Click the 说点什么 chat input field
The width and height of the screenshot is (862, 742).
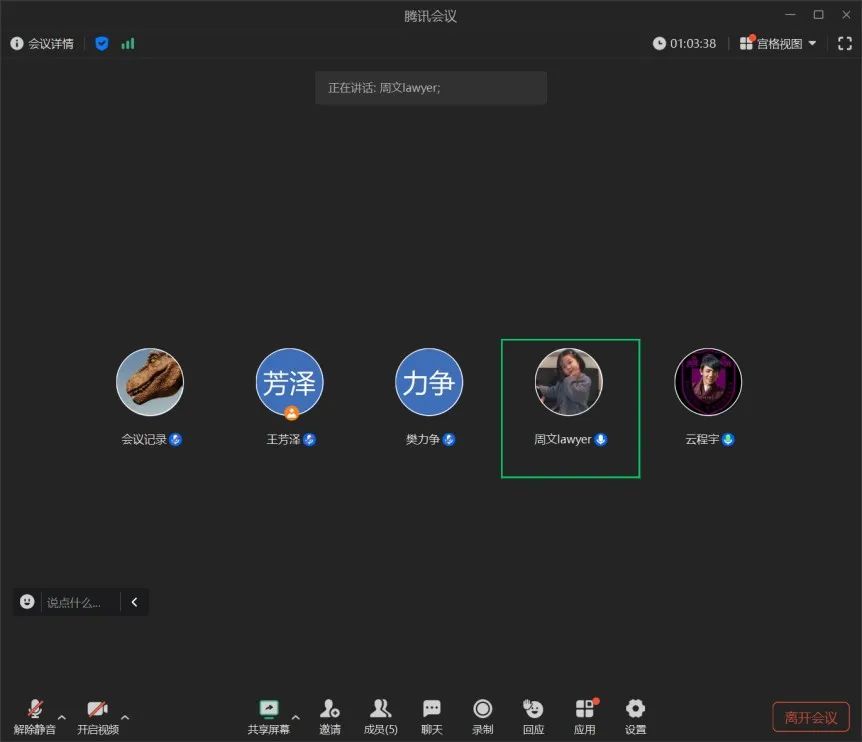[x=80, y=602]
